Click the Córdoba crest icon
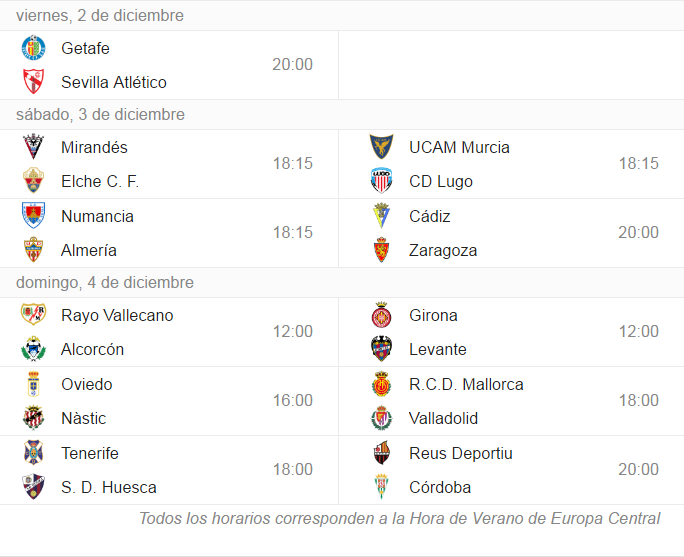 [x=381, y=486]
